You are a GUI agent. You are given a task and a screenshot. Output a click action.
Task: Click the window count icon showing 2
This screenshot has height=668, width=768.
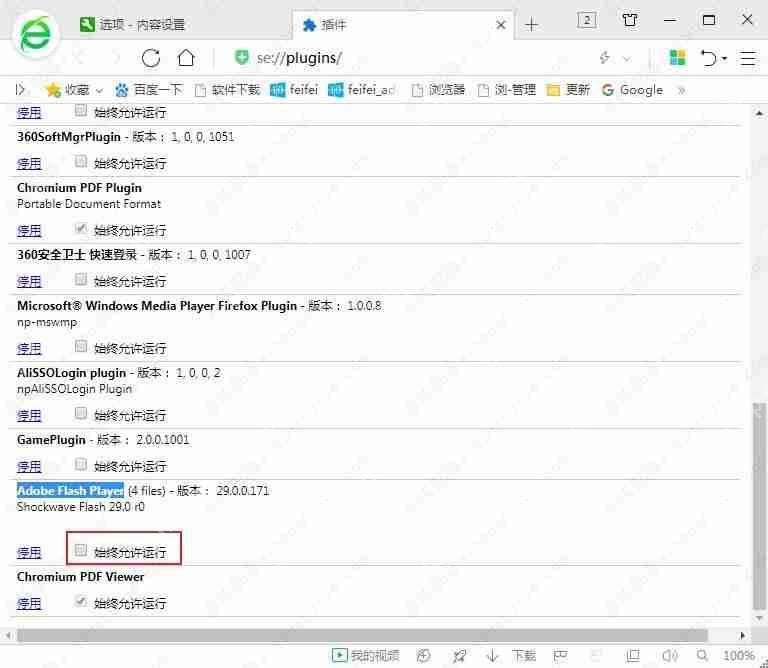tap(587, 20)
